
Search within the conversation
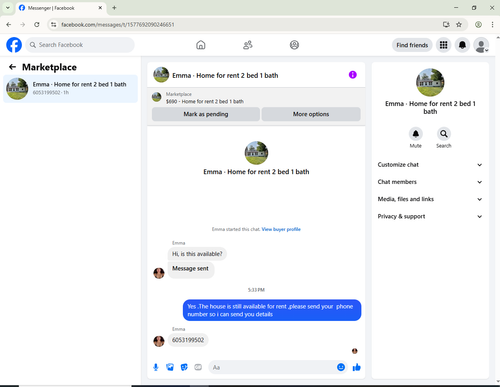click(444, 134)
